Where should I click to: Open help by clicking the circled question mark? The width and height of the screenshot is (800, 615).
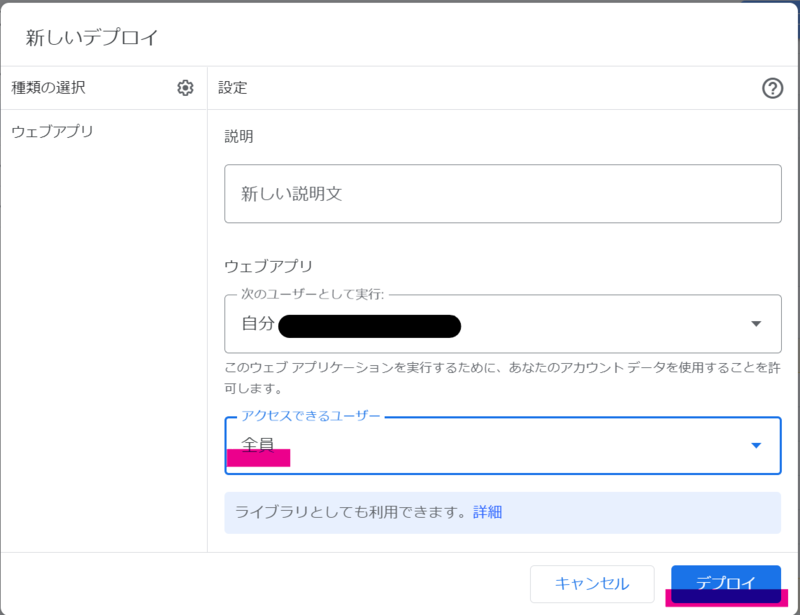(x=771, y=88)
